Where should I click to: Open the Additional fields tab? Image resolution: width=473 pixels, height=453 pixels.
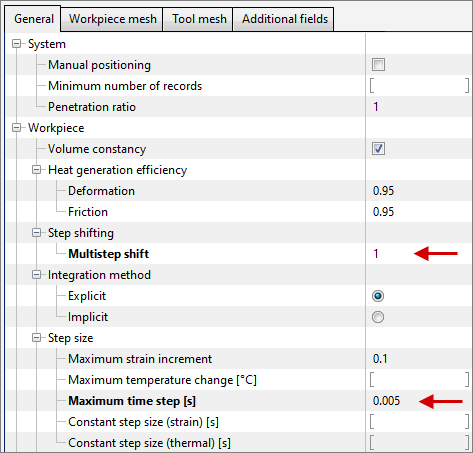click(x=284, y=19)
